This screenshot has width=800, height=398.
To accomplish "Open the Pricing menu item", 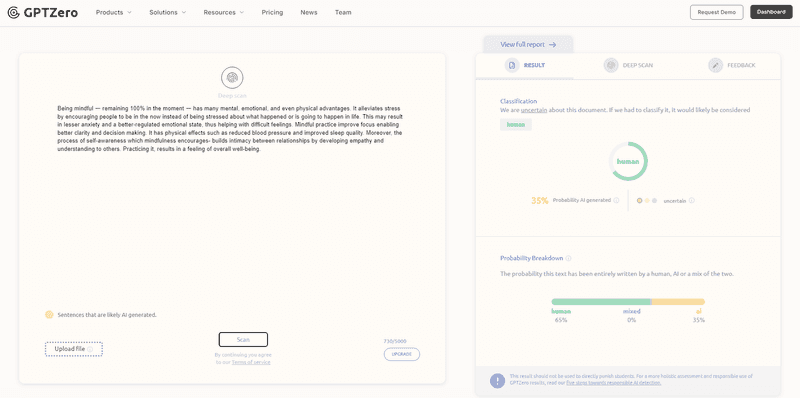I will click(x=272, y=12).
